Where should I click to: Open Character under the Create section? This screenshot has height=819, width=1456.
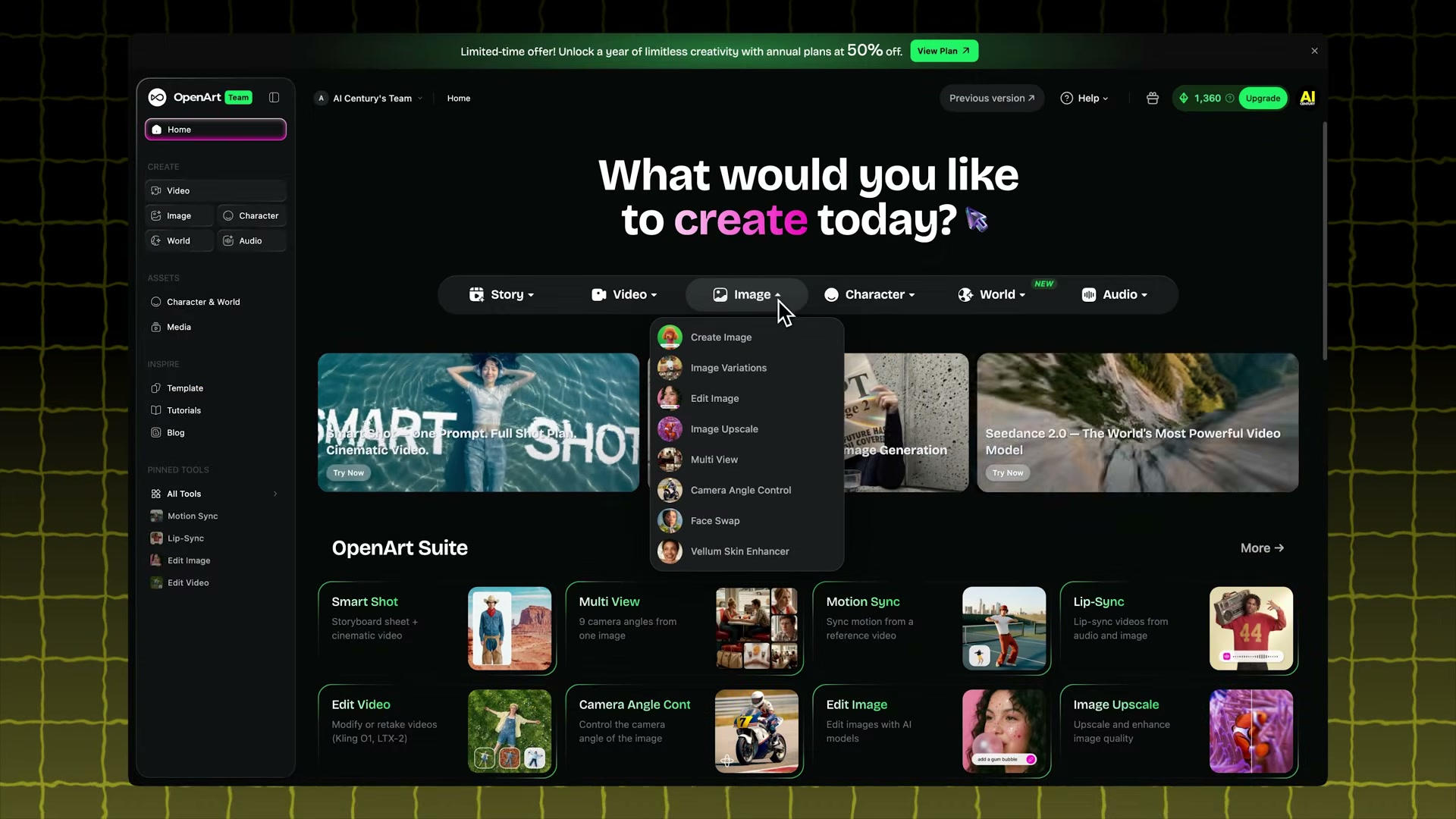(252, 215)
